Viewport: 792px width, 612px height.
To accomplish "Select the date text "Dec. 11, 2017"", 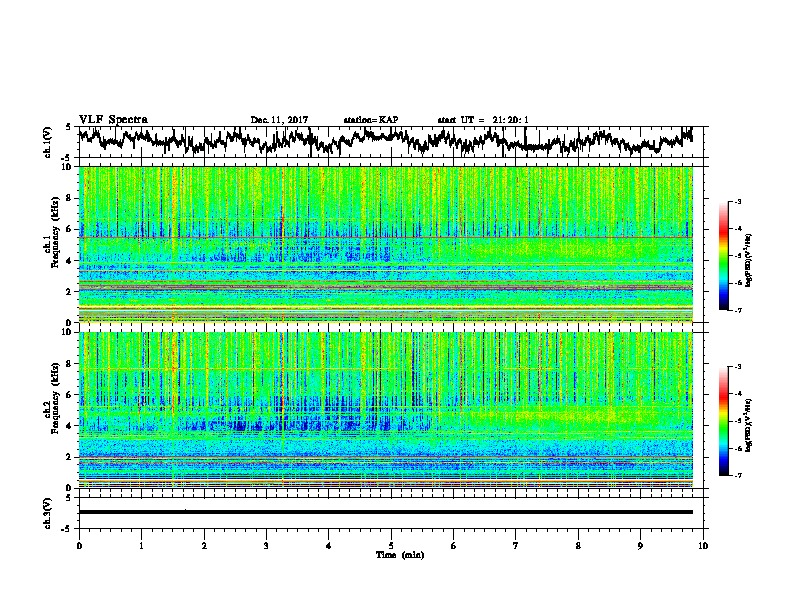I will click(x=279, y=120).
